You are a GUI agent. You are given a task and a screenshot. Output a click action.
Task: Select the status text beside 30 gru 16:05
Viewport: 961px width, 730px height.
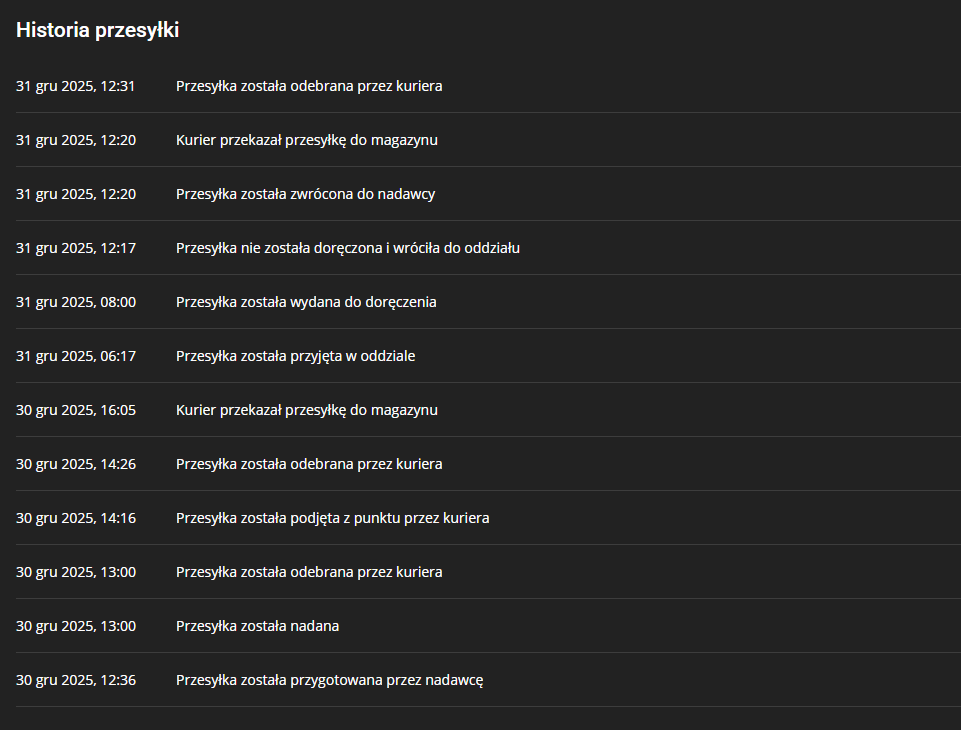306,410
